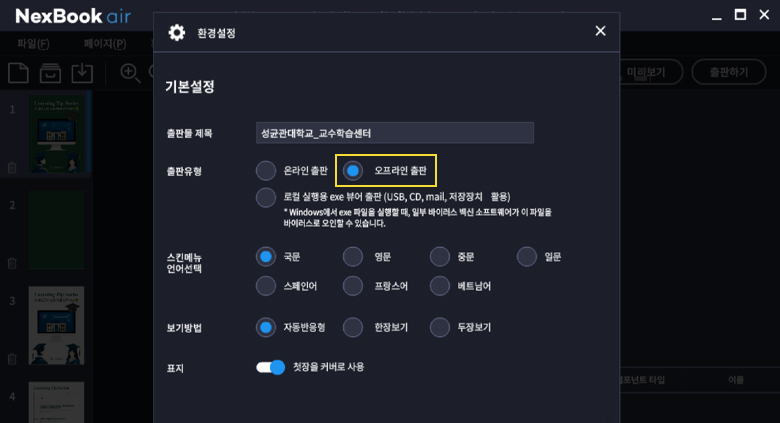Viewport: 780px width, 423px height.
Task: Click the trash icon under page 1
Action: [12, 168]
